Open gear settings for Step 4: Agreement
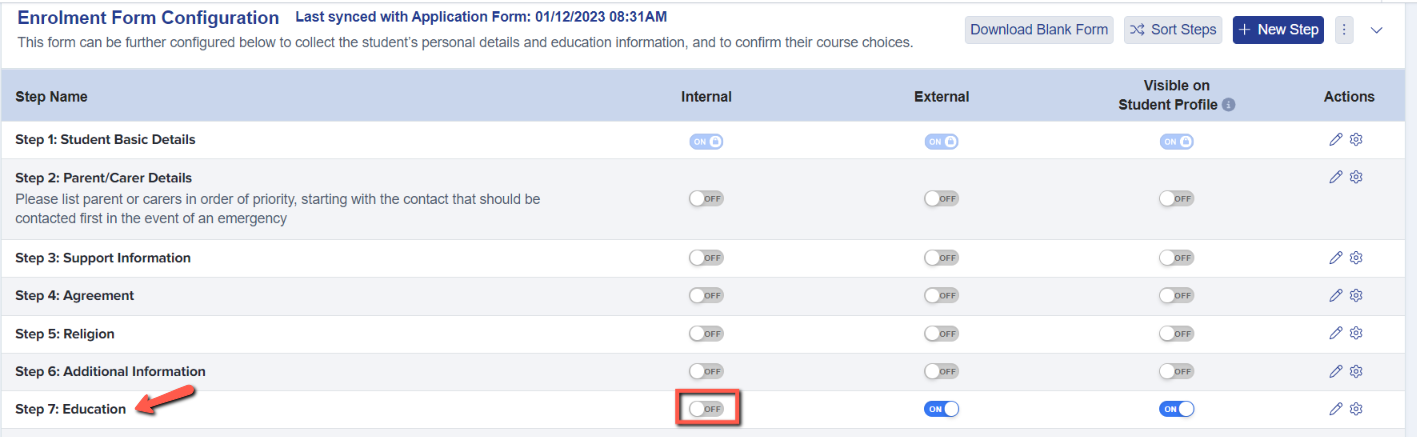This screenshot has width=1417, height=437. [x=1356, y=296]
